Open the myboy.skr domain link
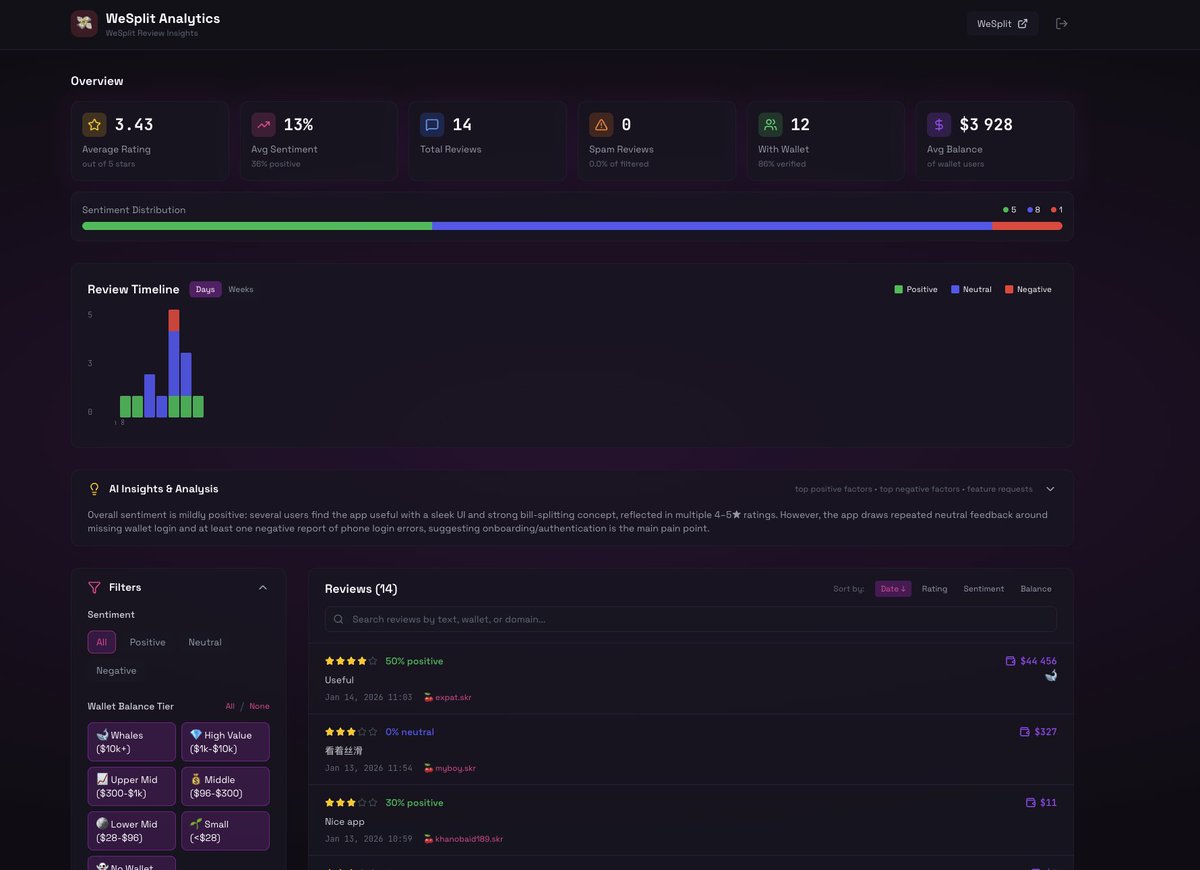Screen dimensions: 1200x870 click(x=449, y=768)
